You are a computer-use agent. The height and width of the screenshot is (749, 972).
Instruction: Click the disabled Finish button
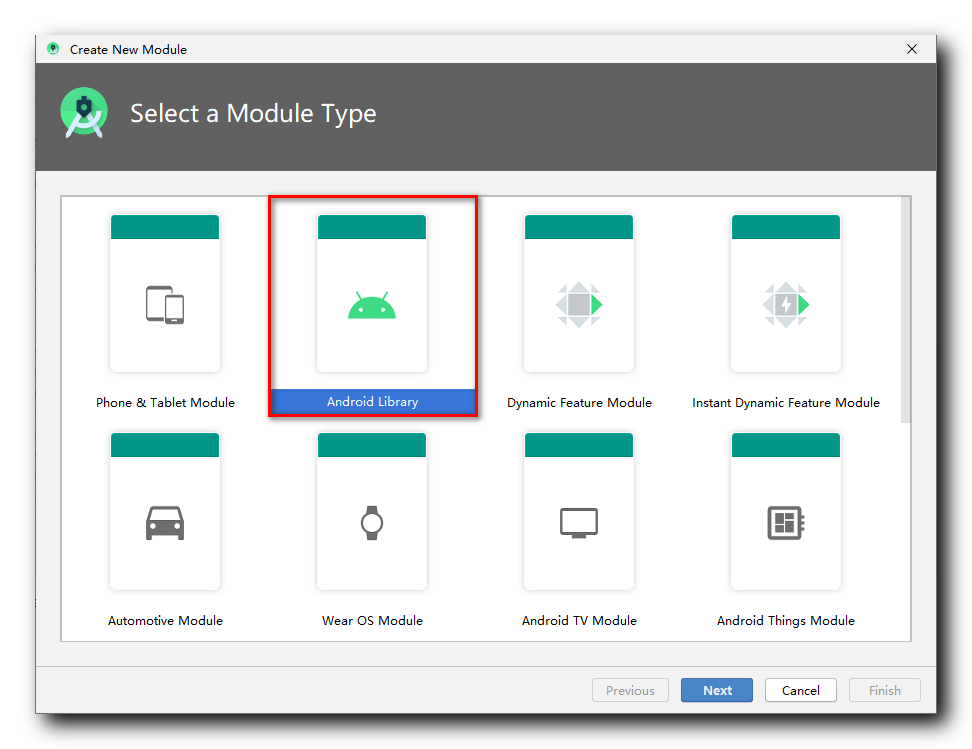point(885,690)
